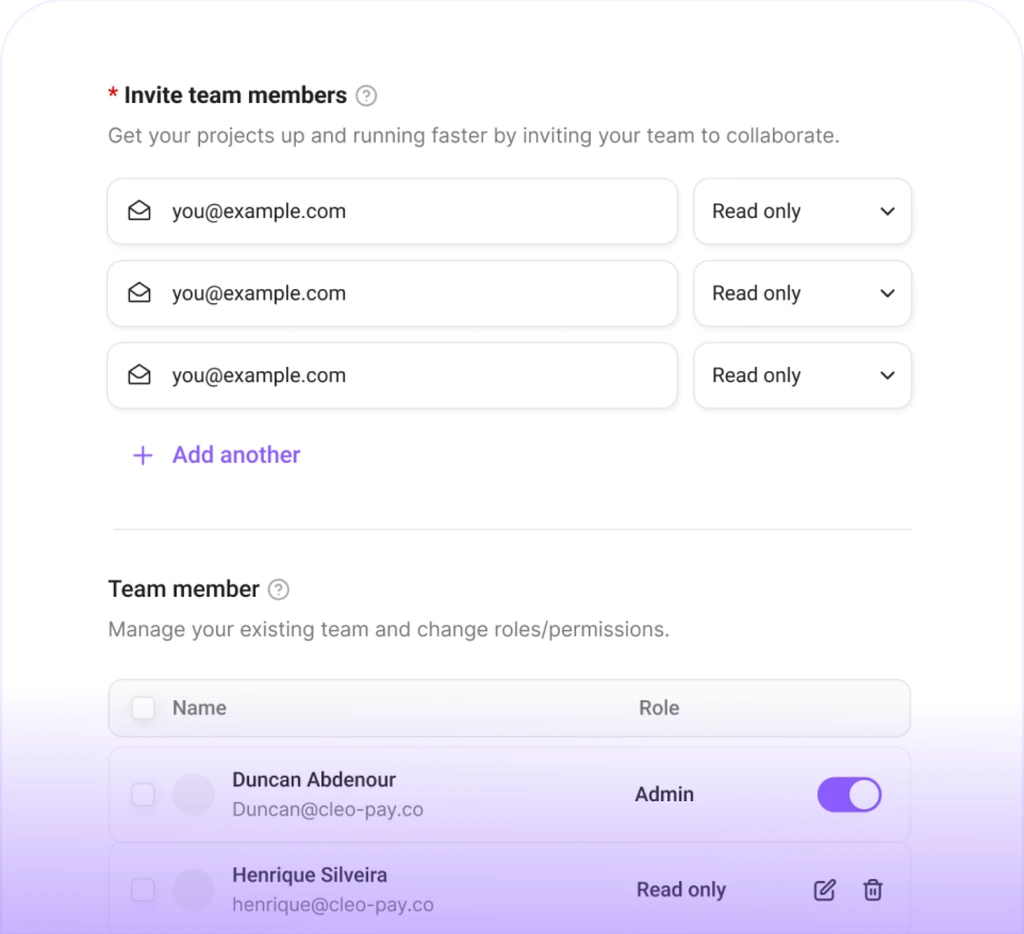Click the Name column header
This screenshot has height=934, width=1024.
click(x=198, y=707)
